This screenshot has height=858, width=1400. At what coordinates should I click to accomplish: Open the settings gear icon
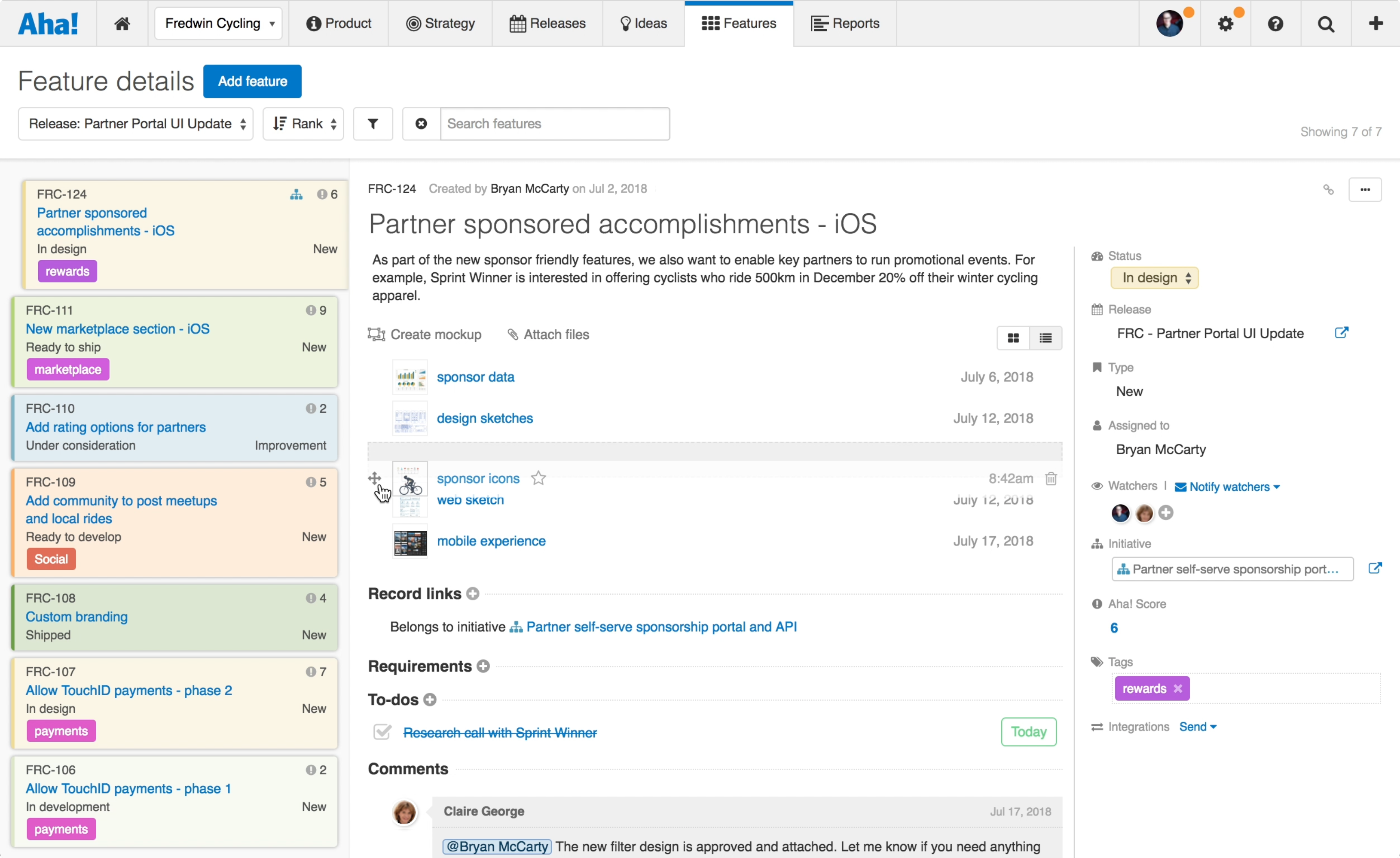1225,24
